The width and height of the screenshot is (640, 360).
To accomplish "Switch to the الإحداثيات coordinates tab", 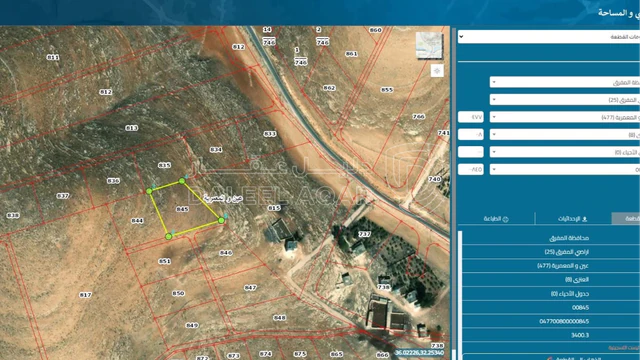I will (x=573, y=219).
